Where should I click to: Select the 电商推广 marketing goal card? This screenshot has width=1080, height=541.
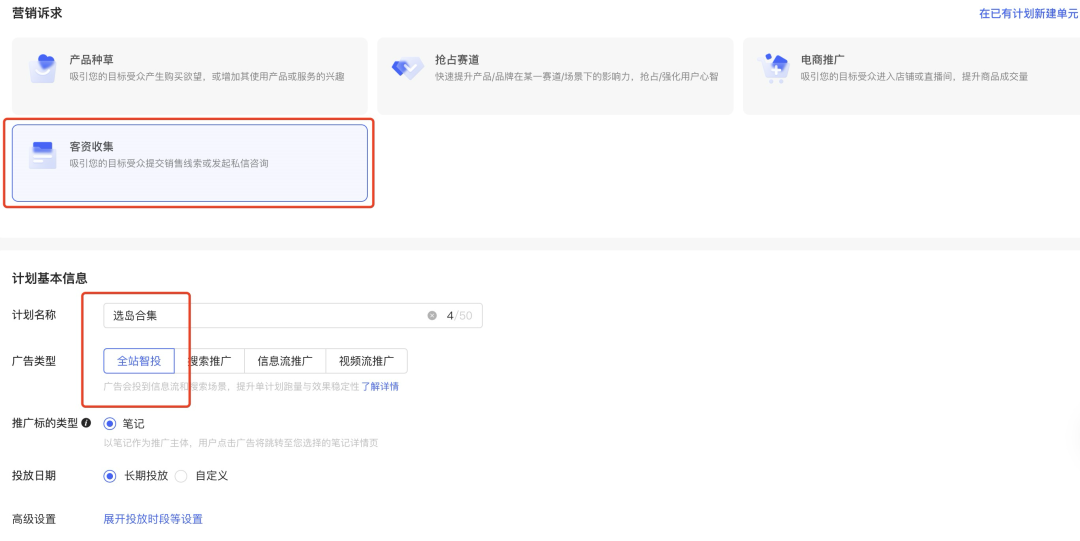pyautogui.click(x=911, y=76)
